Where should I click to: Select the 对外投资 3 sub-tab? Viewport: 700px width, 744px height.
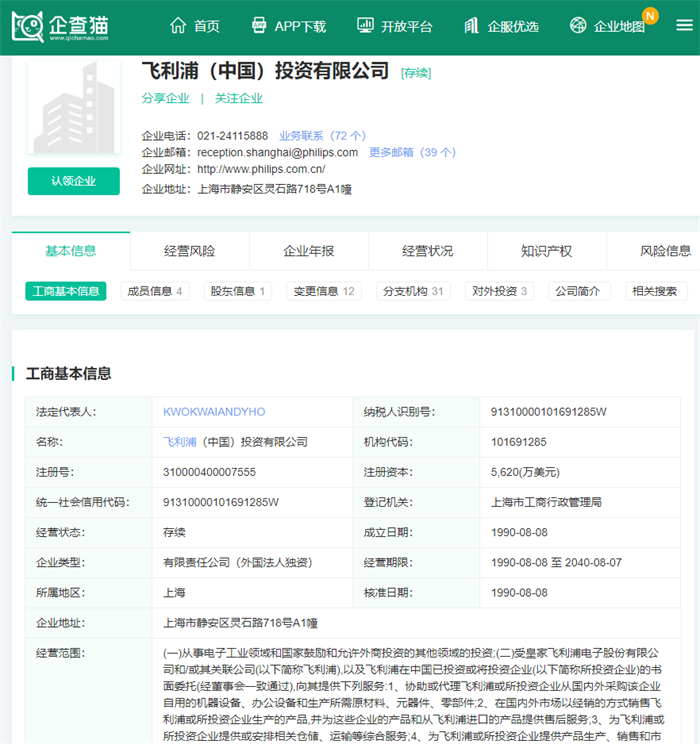click(x=500, y=291)
